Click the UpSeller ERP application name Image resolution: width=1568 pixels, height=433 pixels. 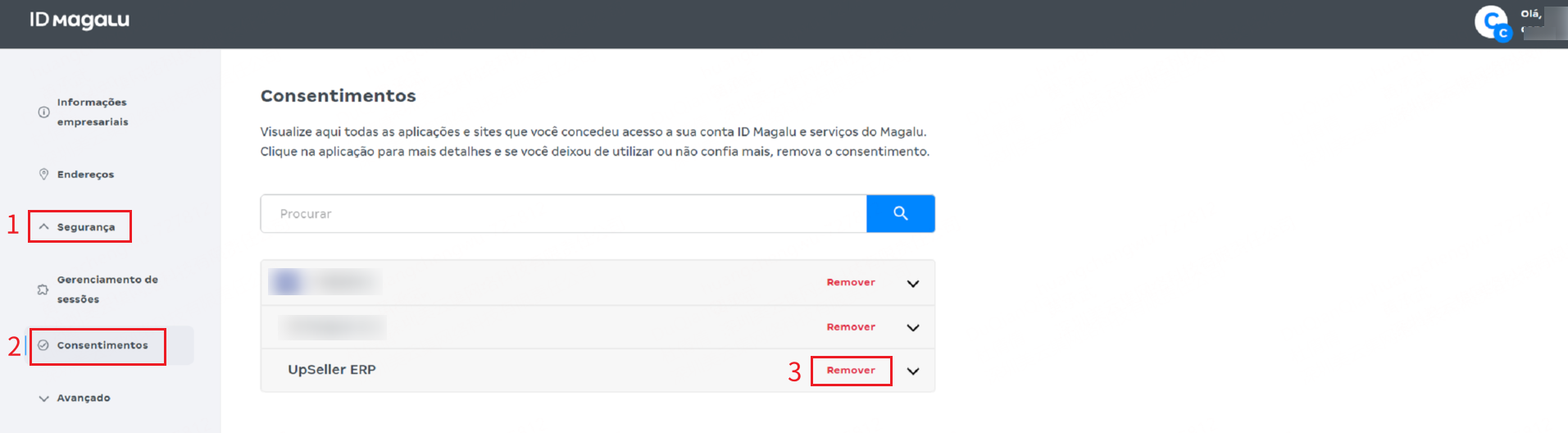pyautogui.click(x=332, y=370)
